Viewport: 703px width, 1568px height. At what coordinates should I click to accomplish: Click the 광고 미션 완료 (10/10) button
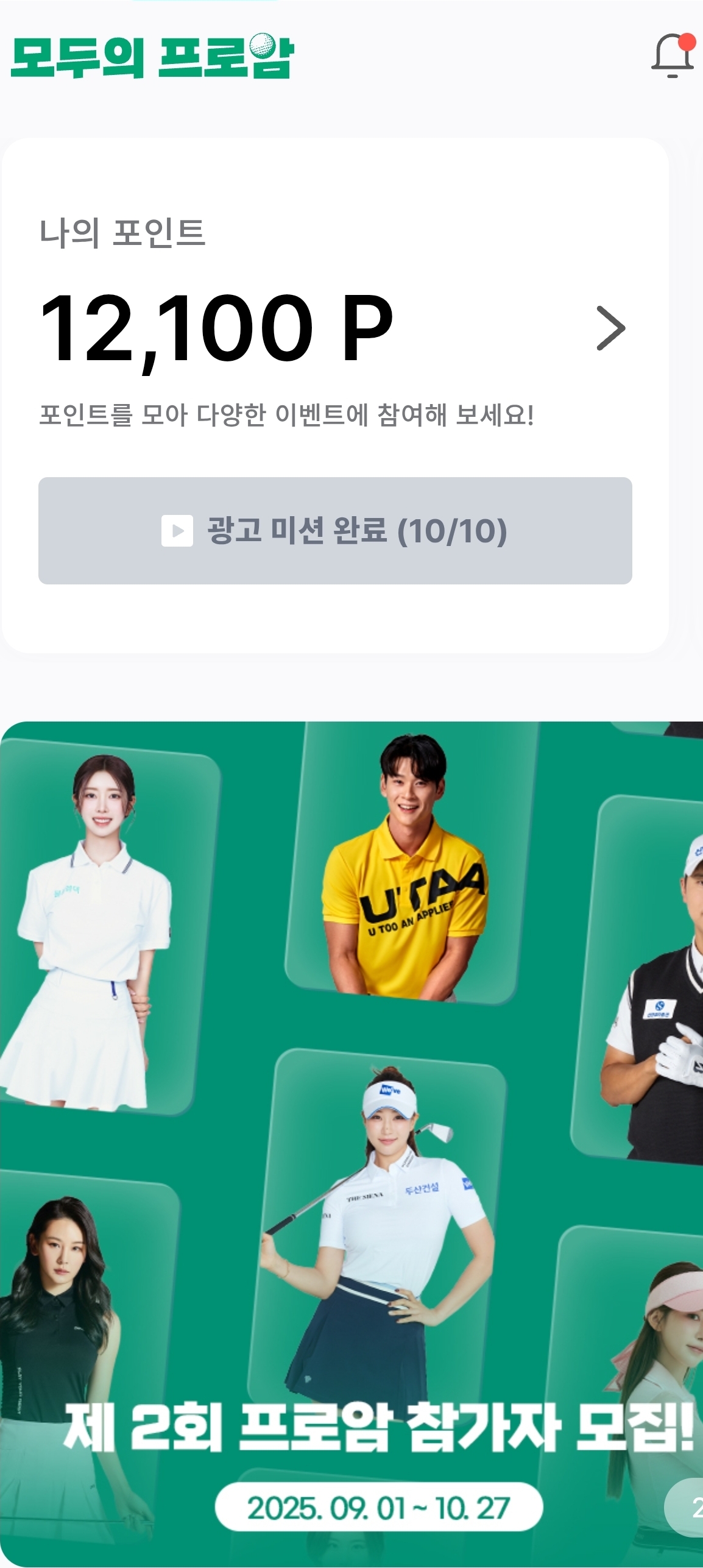(335, 531)
